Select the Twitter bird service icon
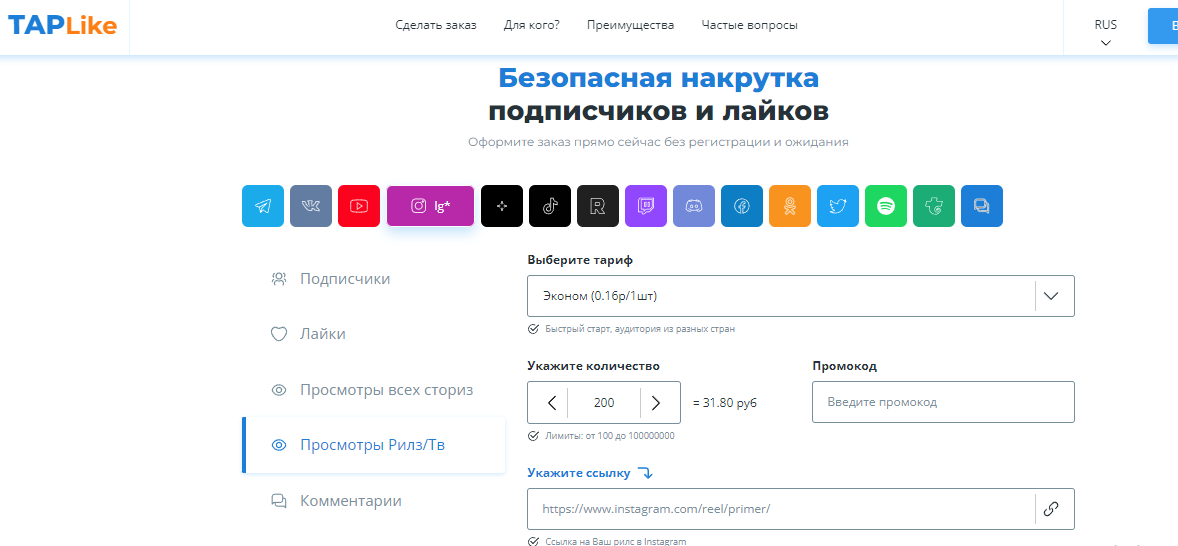The image size is (1178, 546). click(838, 206)
